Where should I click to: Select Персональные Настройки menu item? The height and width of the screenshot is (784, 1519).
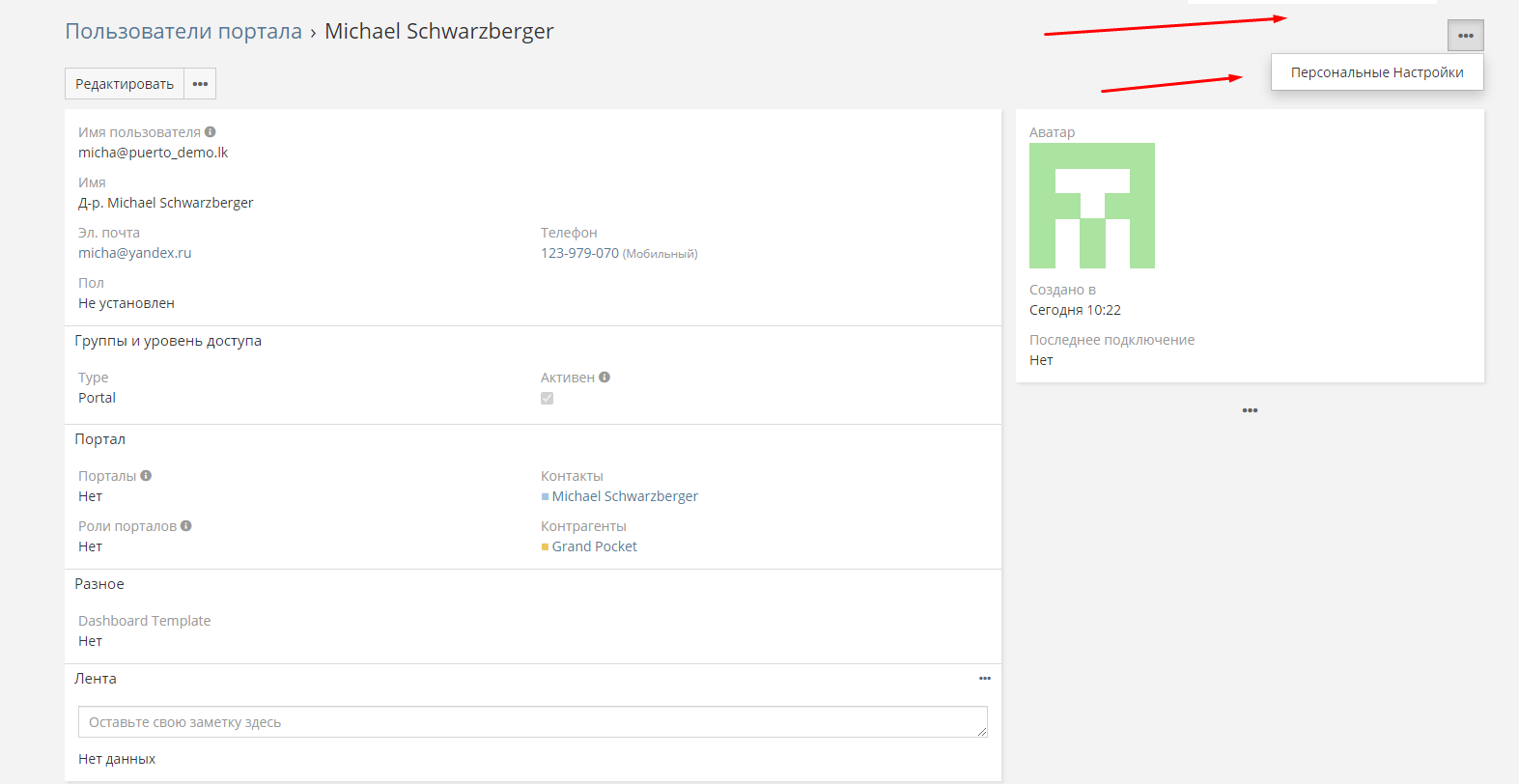[1376, 72]
